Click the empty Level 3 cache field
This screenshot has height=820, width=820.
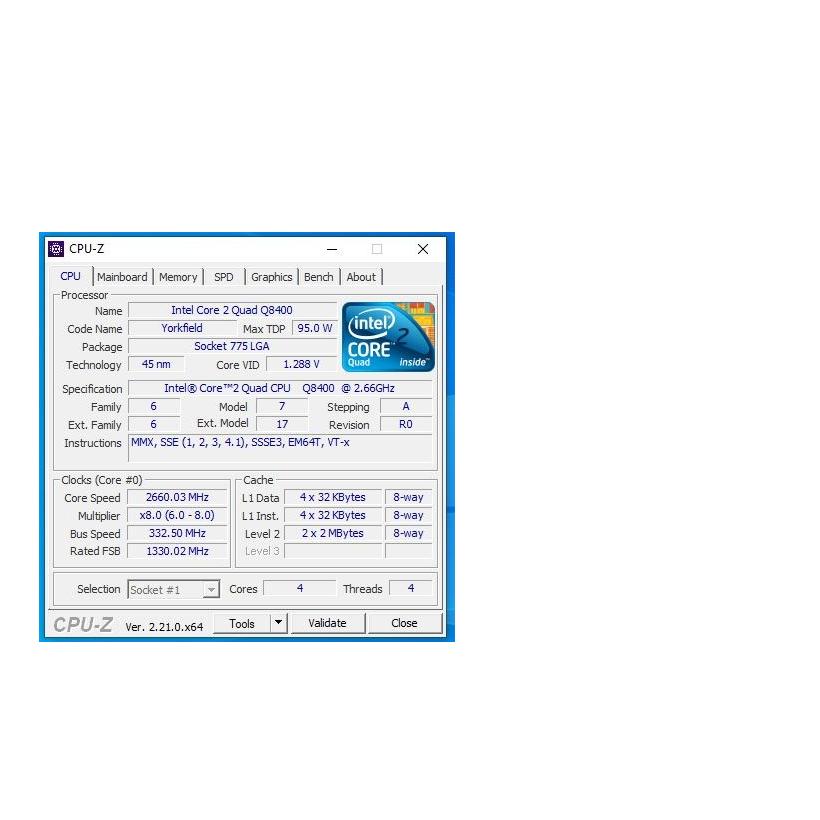coord(333,551)
